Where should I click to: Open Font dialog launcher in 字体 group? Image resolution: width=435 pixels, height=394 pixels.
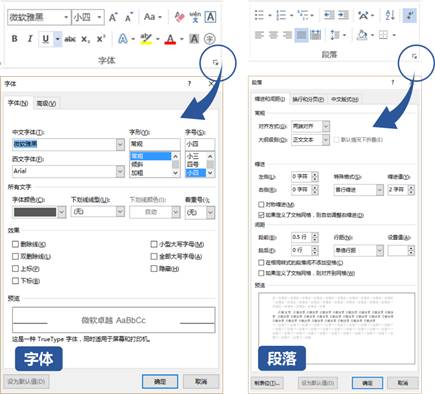click(x=216, y=62)
